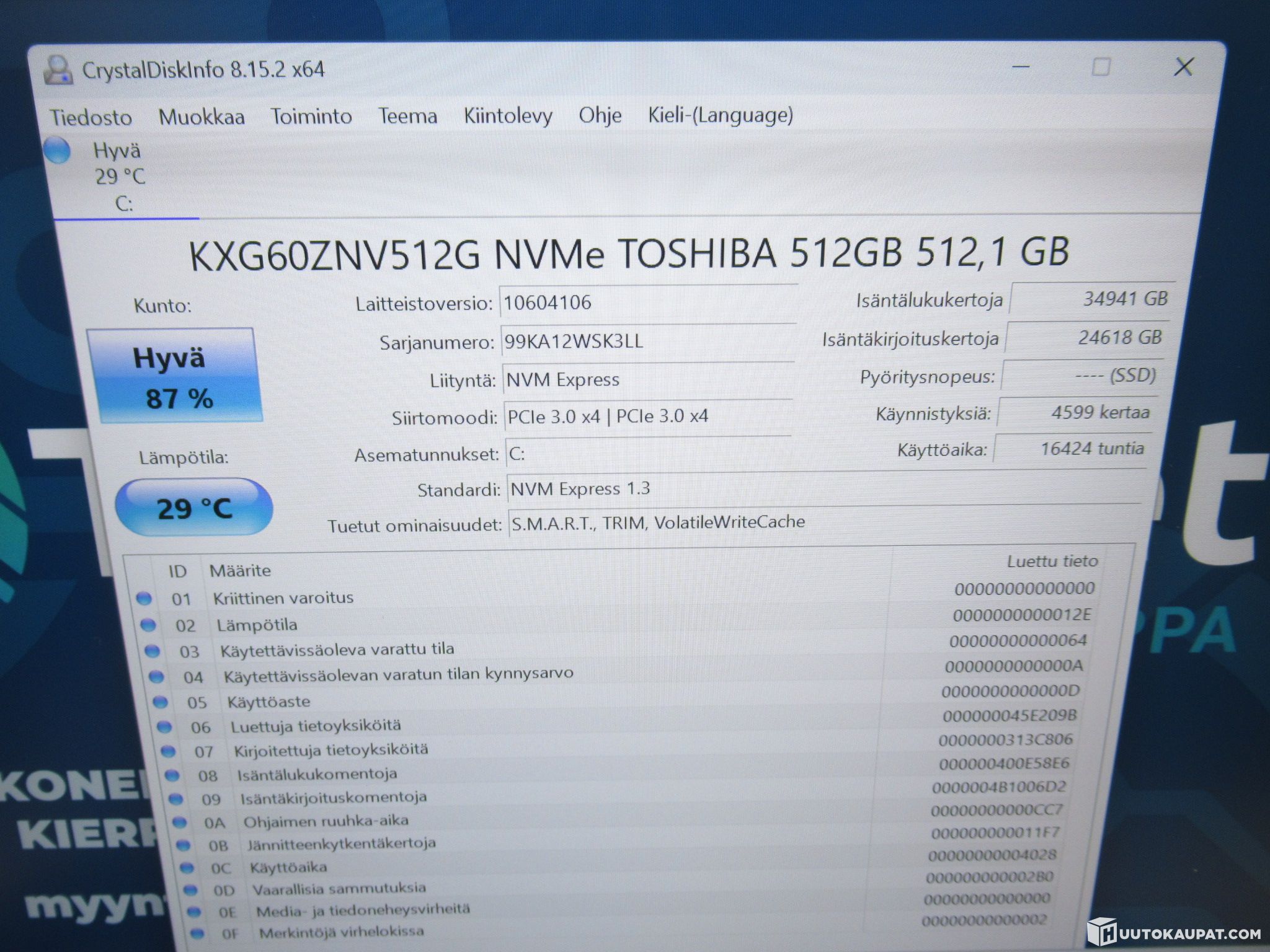Click the Liityntä field NVM Express
Viewport: 1270px width, 952px height.
click(648, 379)
